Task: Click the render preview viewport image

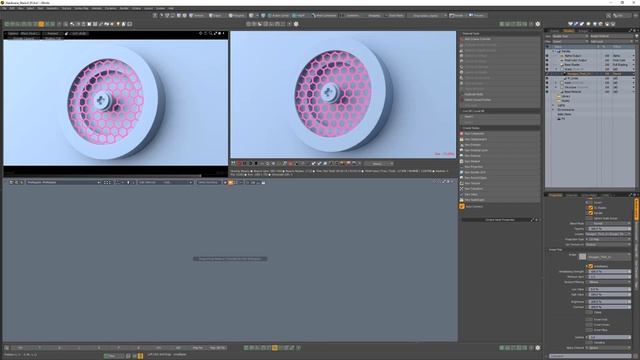Action: tap(343, 95)
